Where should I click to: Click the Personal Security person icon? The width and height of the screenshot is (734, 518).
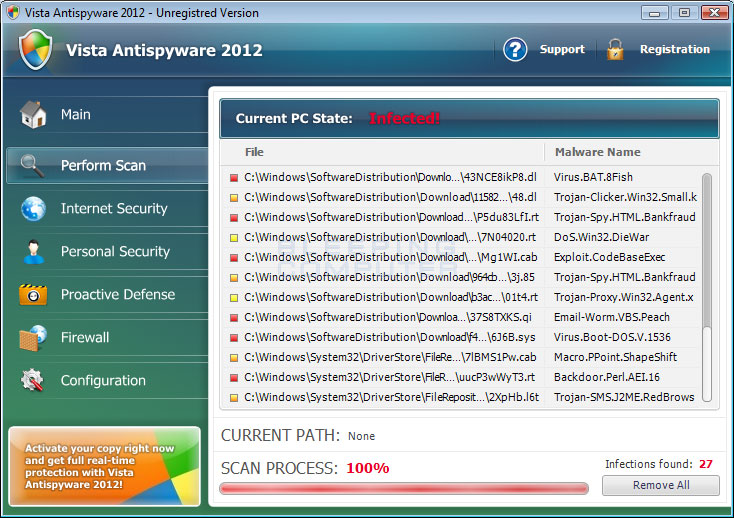pos(33,252)
